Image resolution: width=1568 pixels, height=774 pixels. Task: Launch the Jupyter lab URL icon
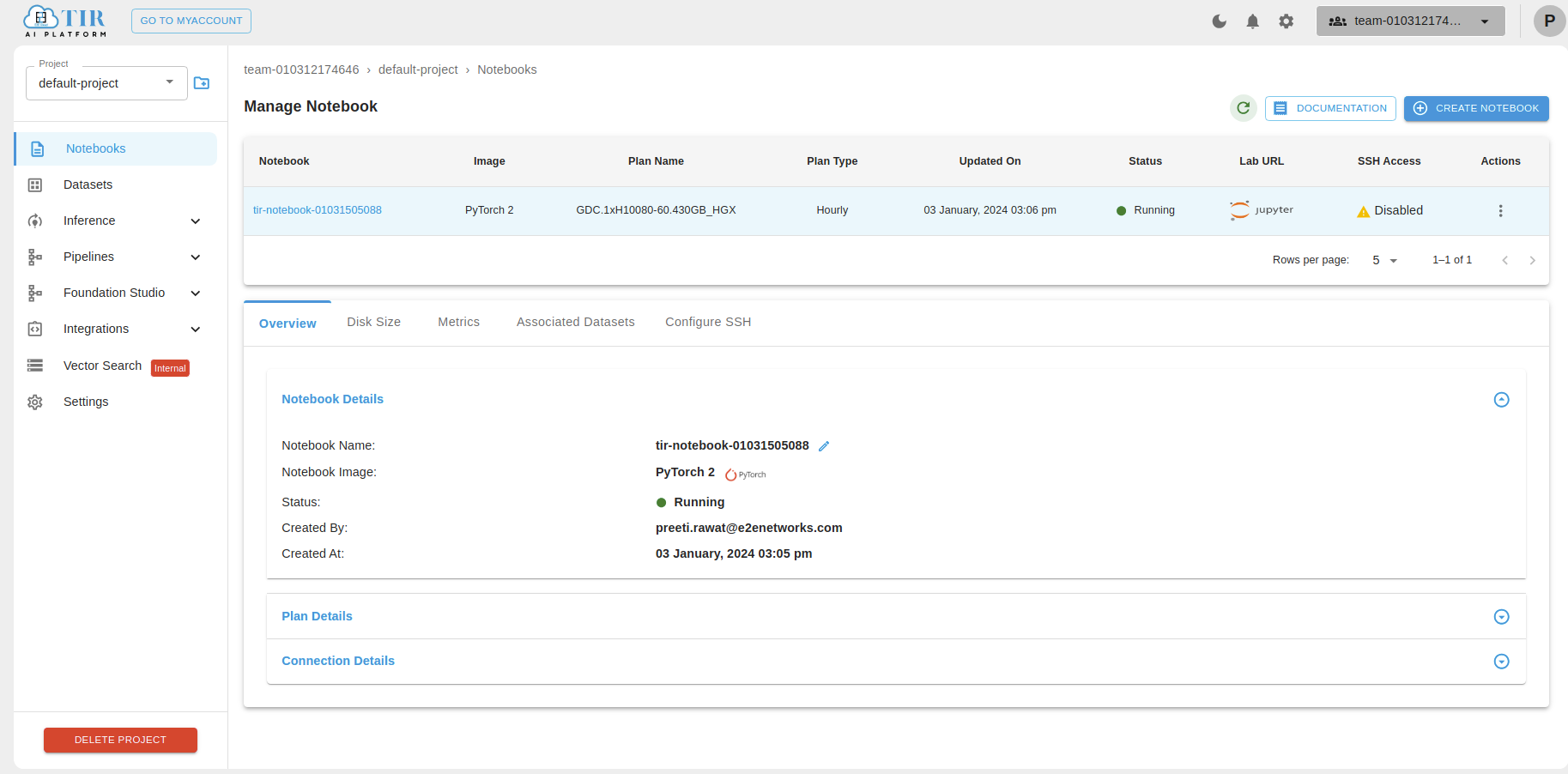pyautogui.click(x=1262, y=210)
